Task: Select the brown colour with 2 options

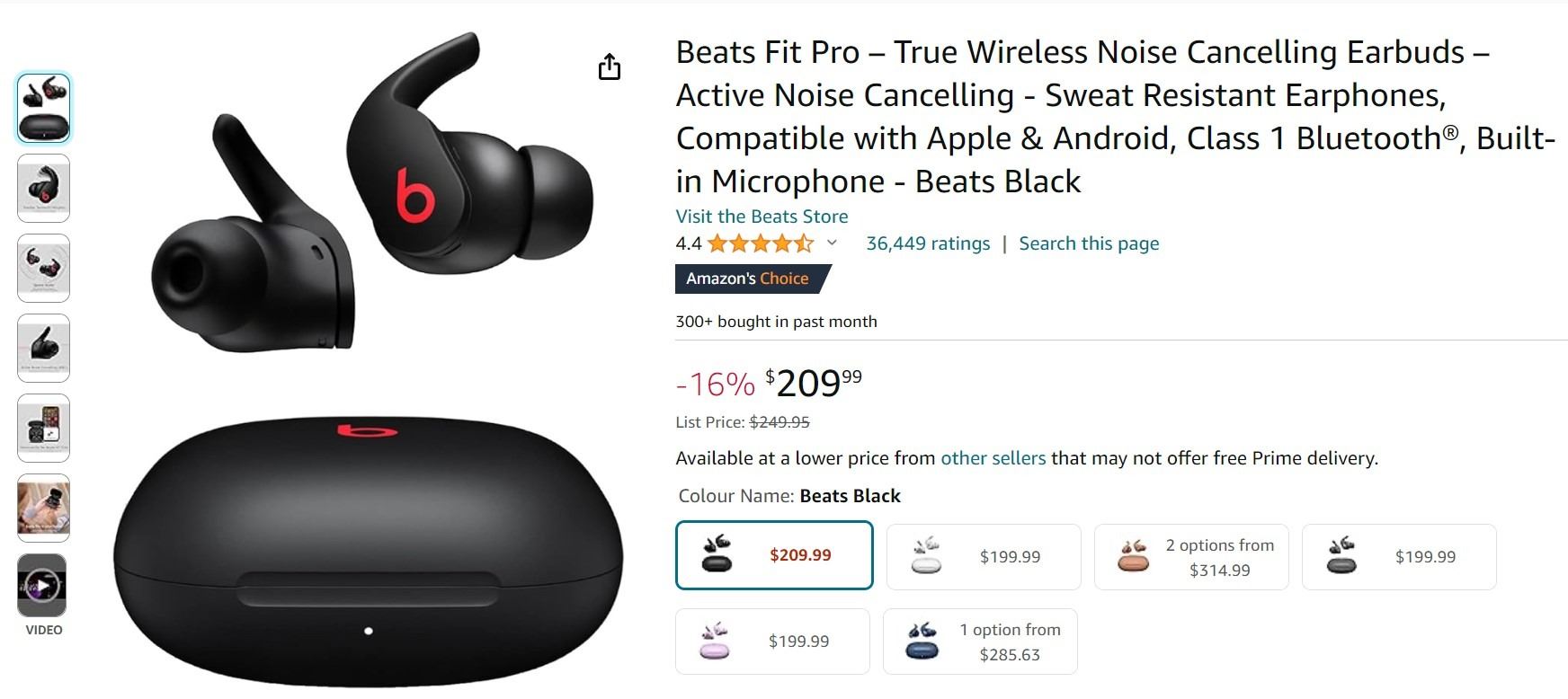Action: (x=1190, y=557)
